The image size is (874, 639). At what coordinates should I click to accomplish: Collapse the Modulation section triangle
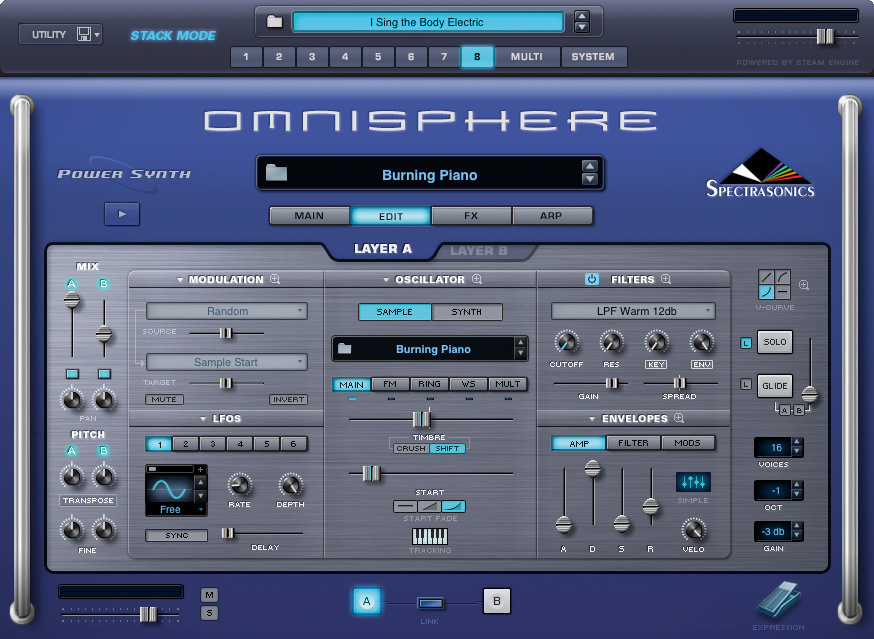tap(179, 279)
